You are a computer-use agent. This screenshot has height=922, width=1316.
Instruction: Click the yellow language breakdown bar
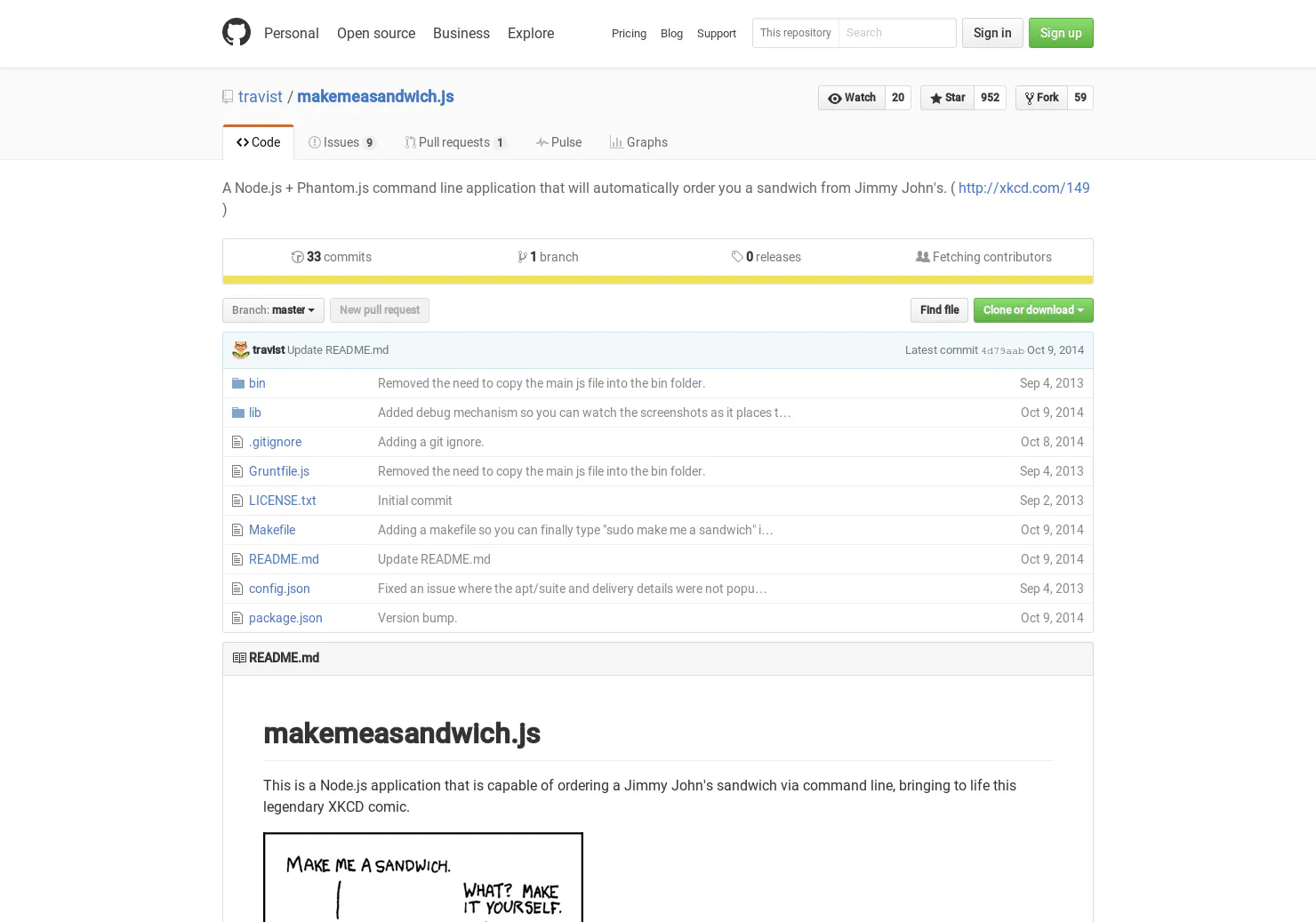(x=658, y=280)
